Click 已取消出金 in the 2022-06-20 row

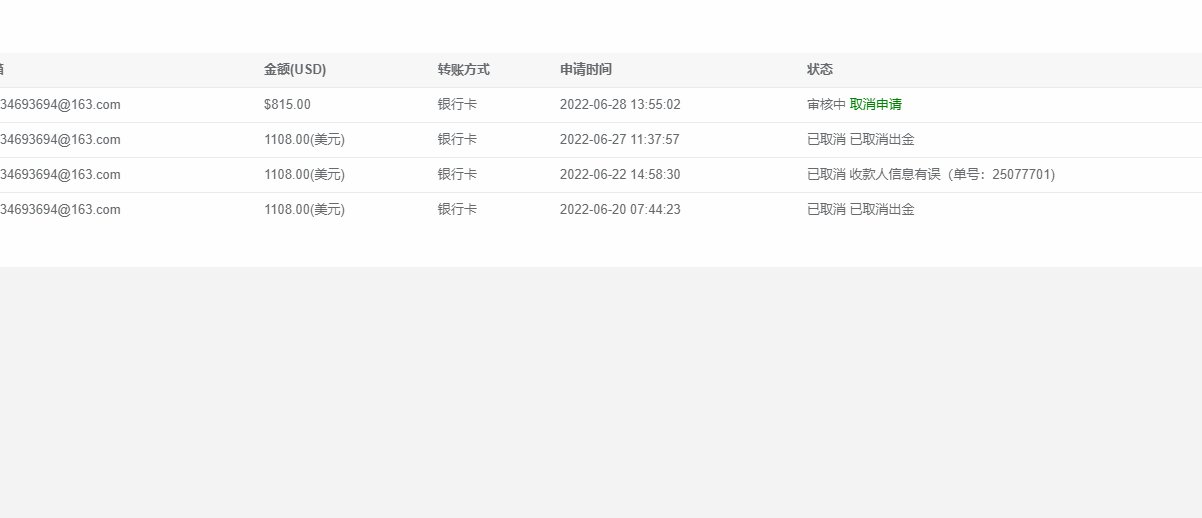882,210
